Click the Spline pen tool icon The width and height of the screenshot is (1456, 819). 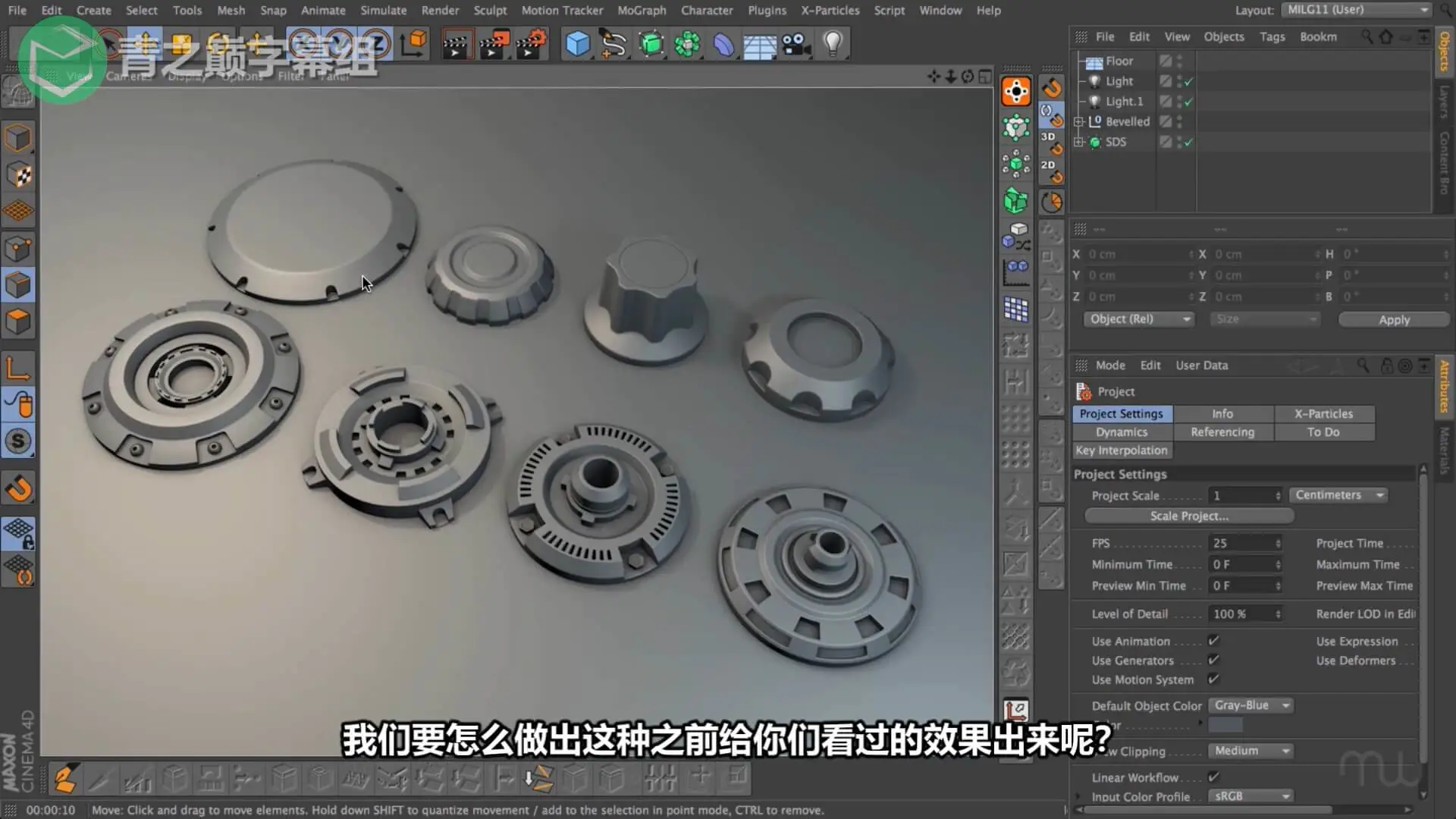point(613,44)
